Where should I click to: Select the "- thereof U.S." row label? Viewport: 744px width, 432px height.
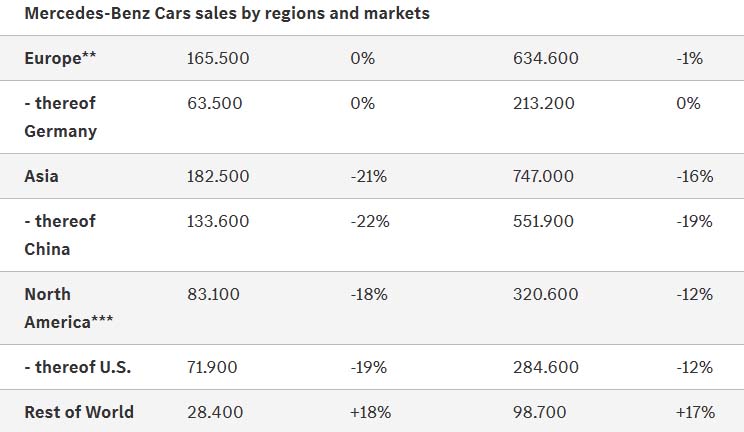click(x=78, y=367)
